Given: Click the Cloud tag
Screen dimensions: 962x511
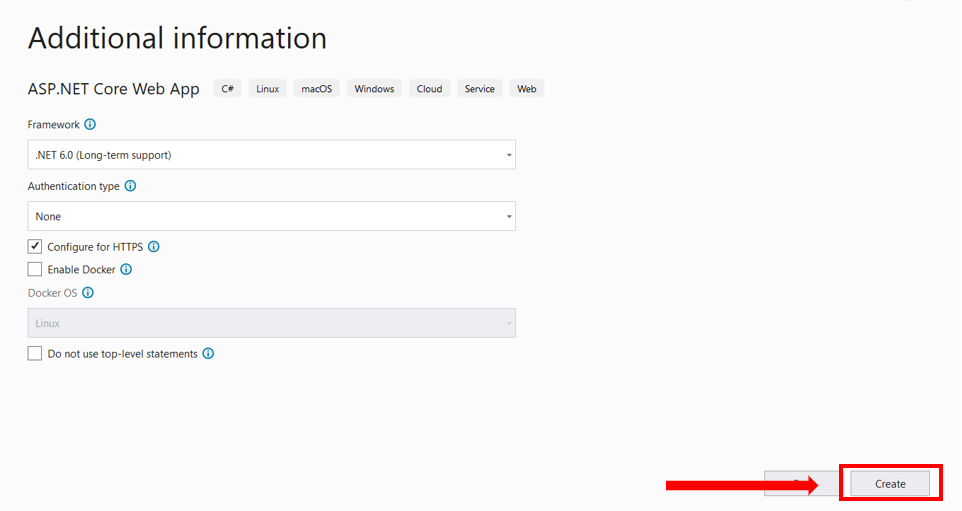Looking at the screenshot, I should click(429, 88).
